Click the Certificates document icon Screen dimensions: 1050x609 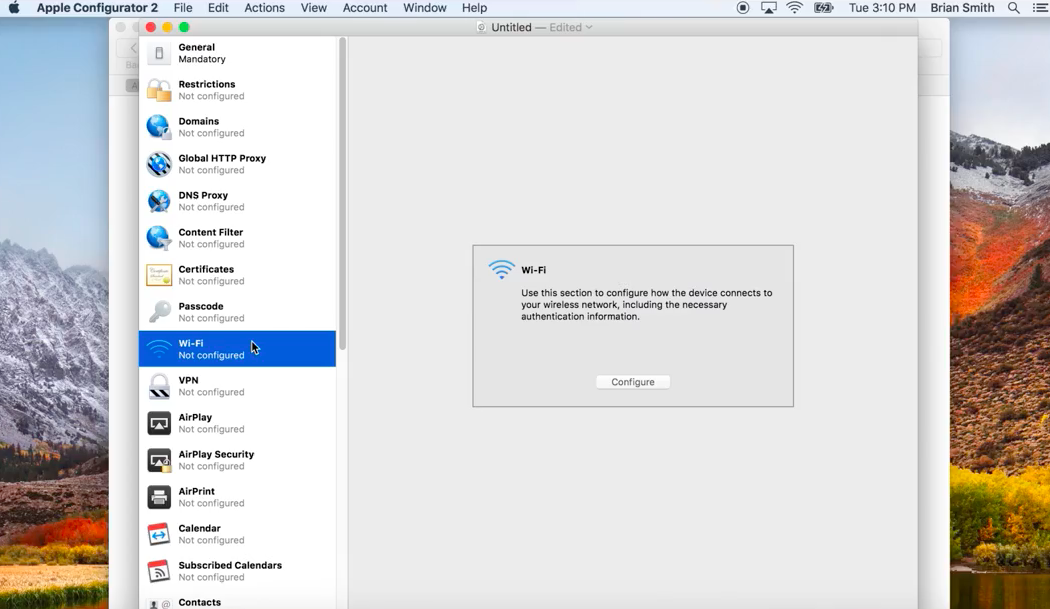coord(159,275)
